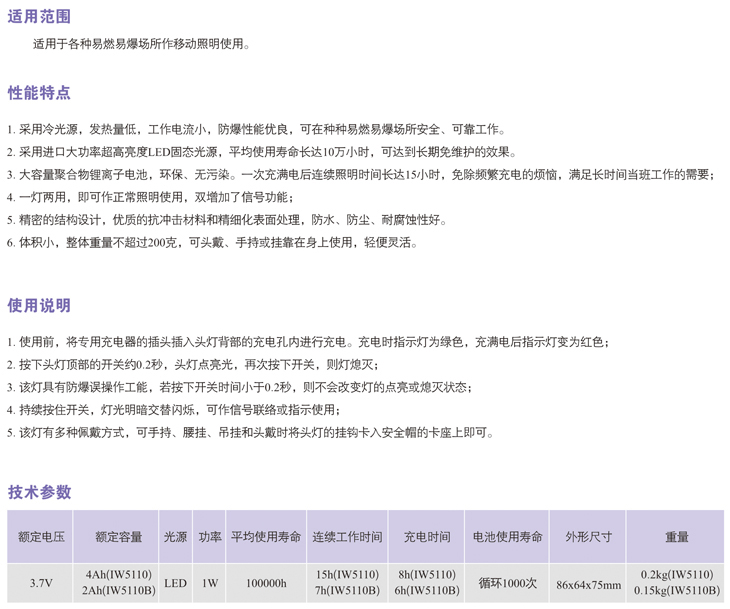The image size is (730, 609).
Task: Click the LED light source cell
Action: [x=175, y=583]
